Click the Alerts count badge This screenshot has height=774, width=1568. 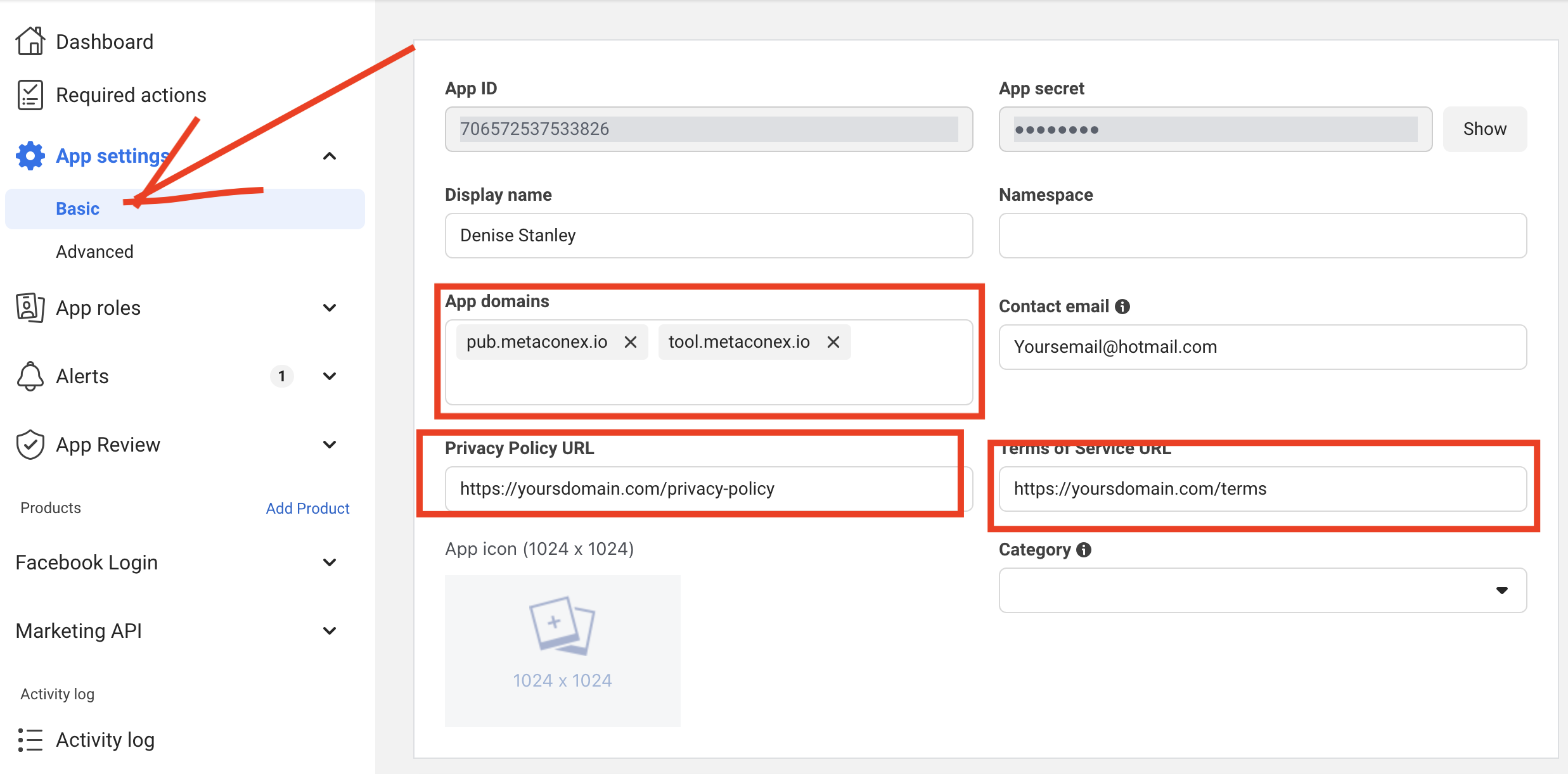pyautogui.click(x=281, y=376)
